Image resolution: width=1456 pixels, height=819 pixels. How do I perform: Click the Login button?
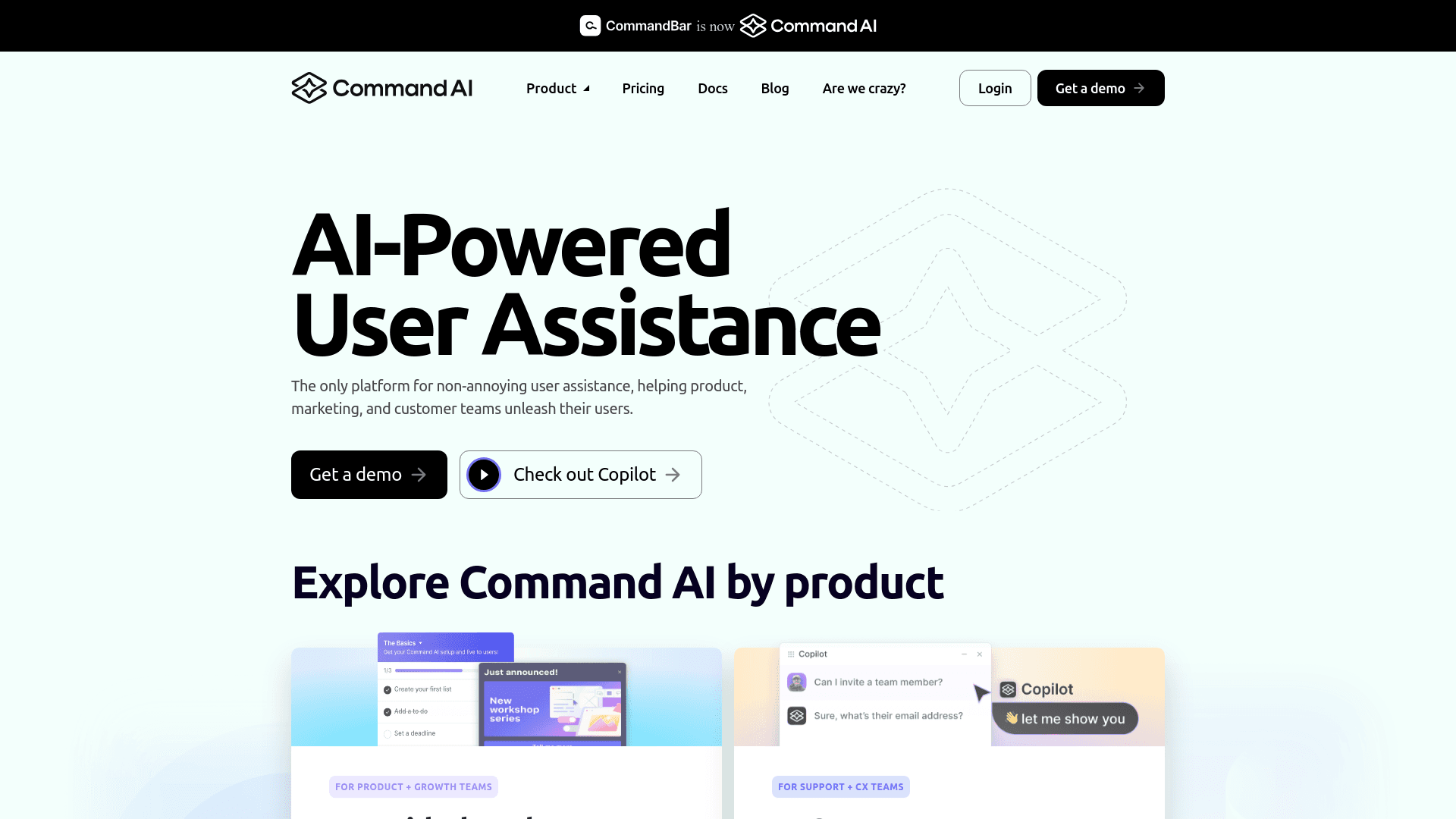pyautogui.click(x=995, y=88)
